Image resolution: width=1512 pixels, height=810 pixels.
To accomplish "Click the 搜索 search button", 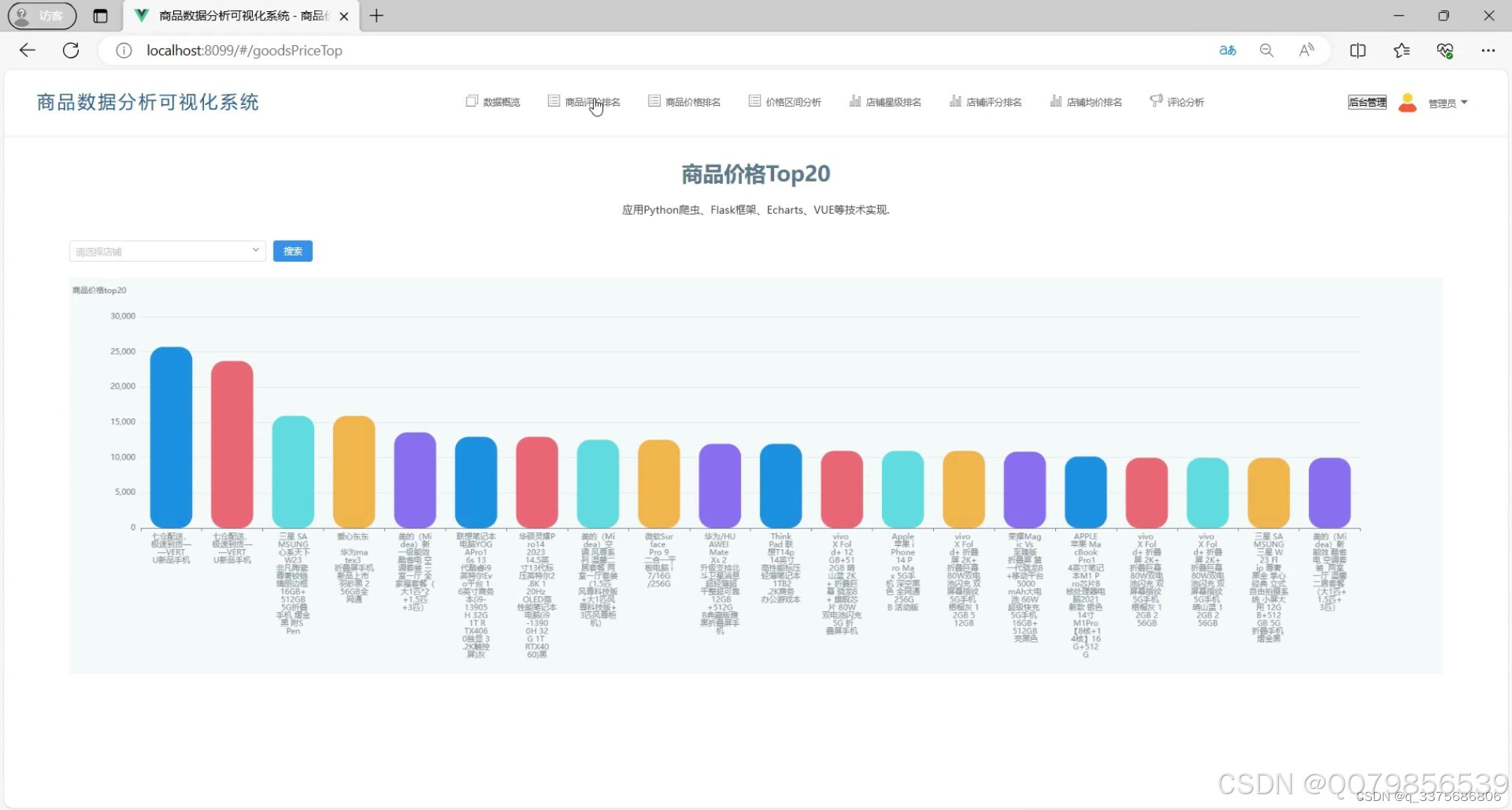I will click(292, 250).
